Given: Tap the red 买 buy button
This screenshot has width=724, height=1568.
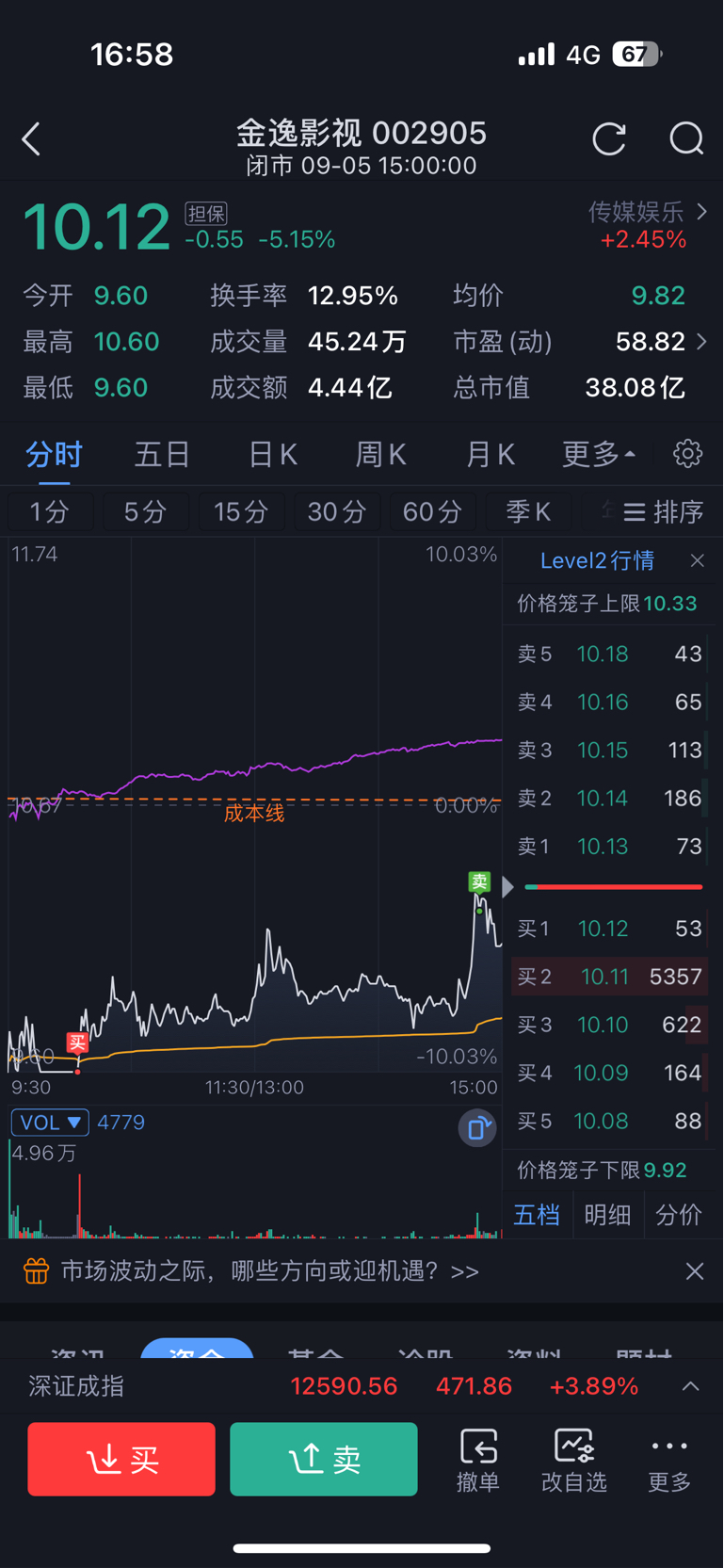Looking at the screenshot, I should pos(121,1459).
